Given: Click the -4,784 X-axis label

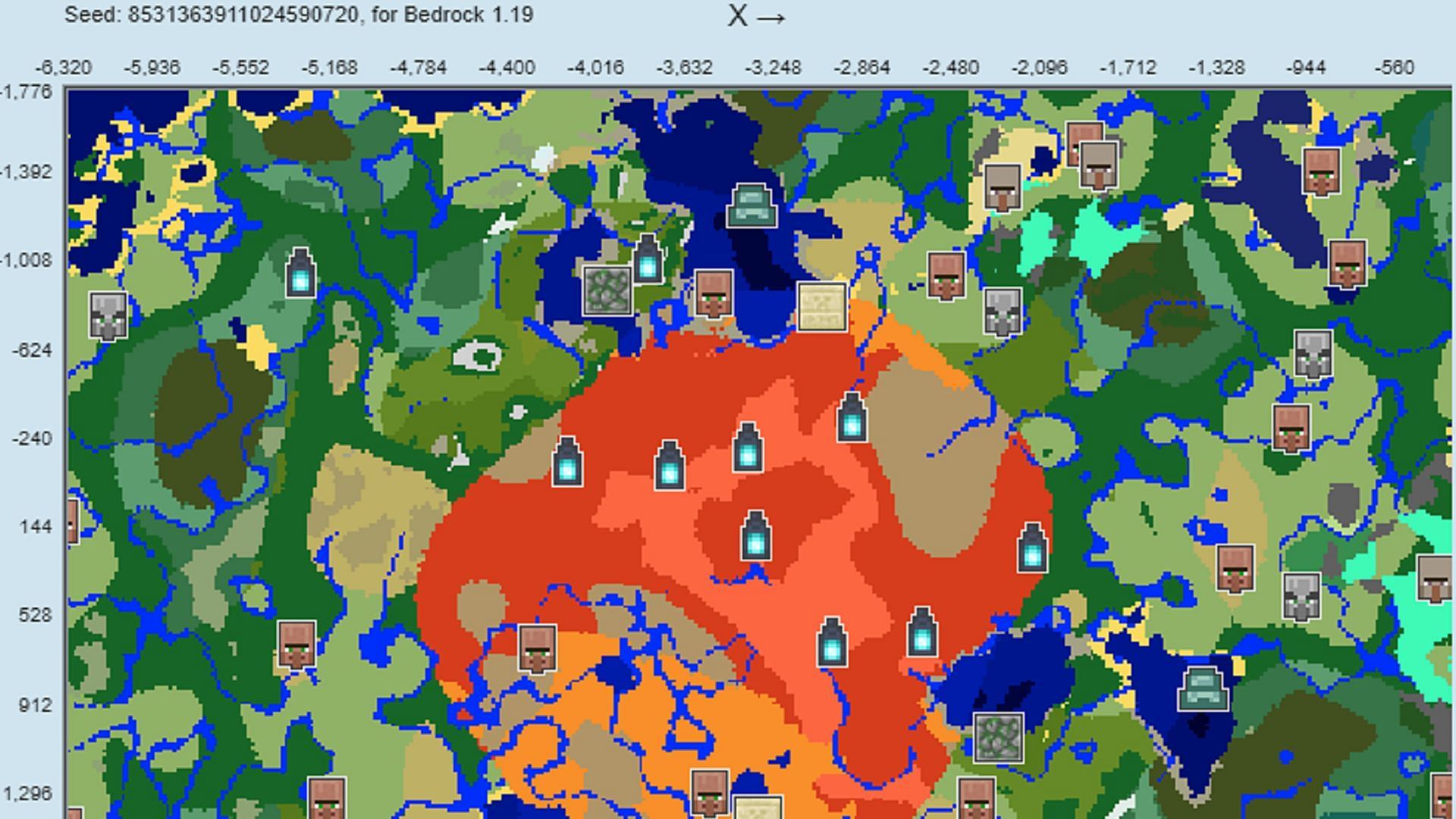Looking at the screenshot, I should [418, 67].
